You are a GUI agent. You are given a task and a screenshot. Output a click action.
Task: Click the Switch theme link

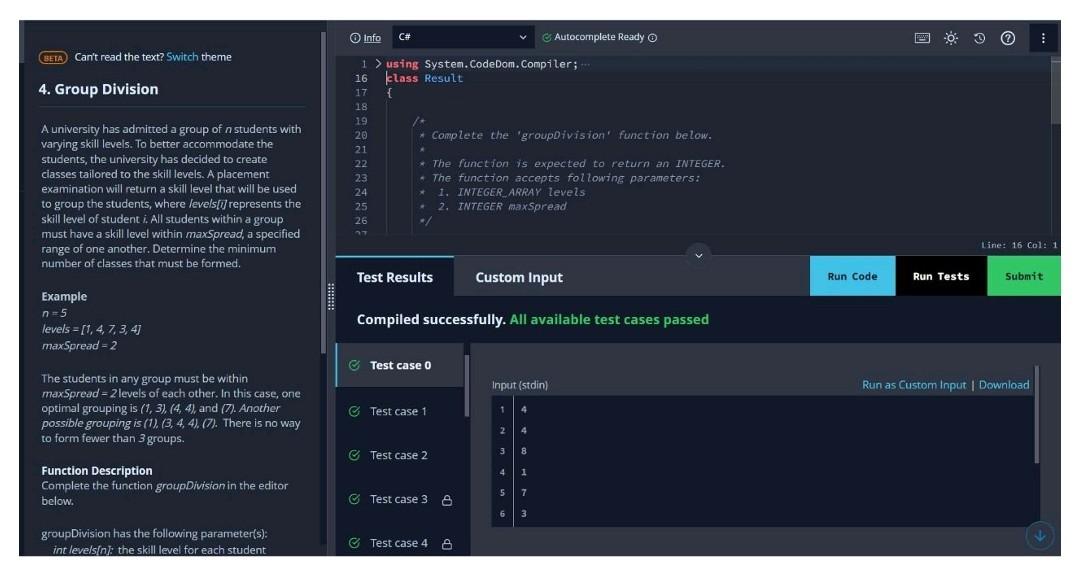tap(182, 57)
